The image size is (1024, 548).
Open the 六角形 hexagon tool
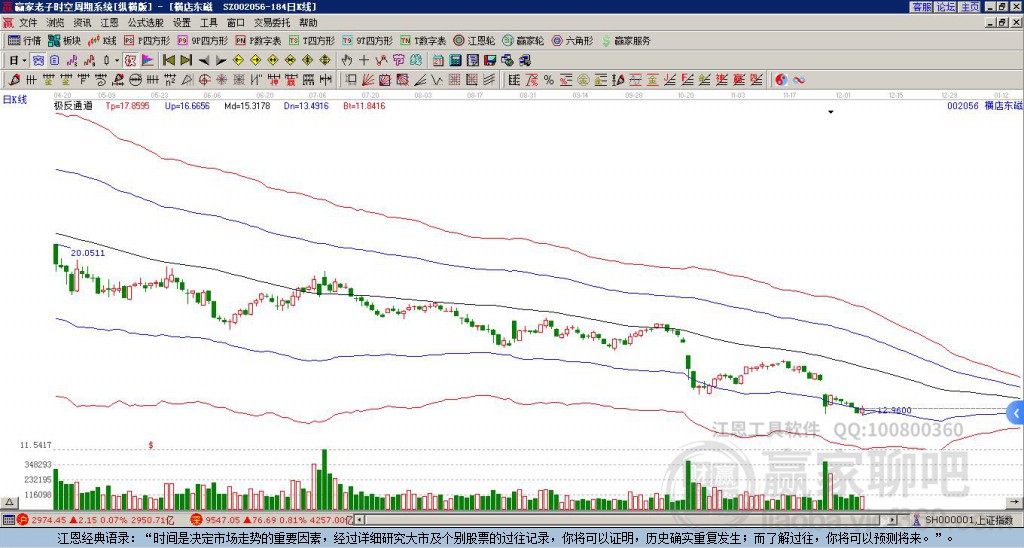(x=572, y=40)
